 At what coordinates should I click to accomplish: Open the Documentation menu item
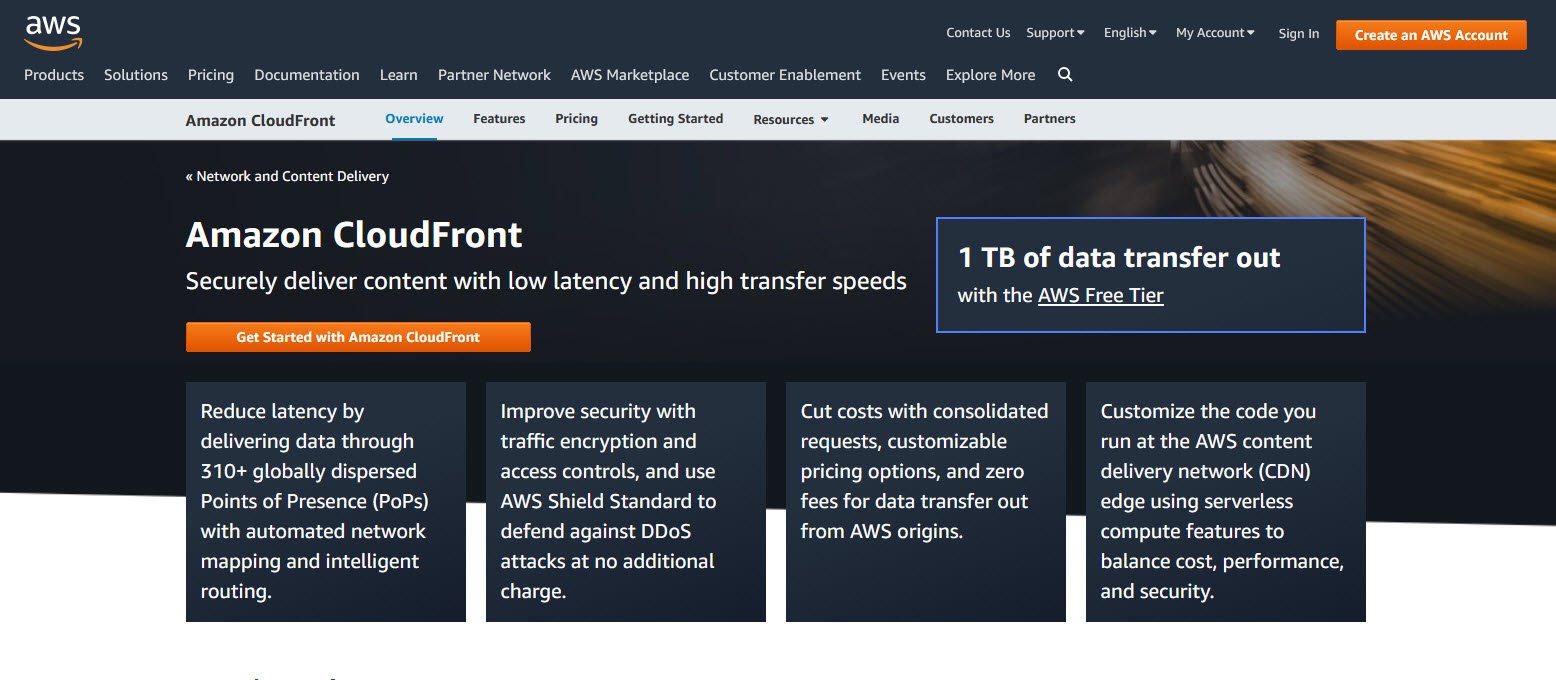pyautogui.click(x=307, y=75)
